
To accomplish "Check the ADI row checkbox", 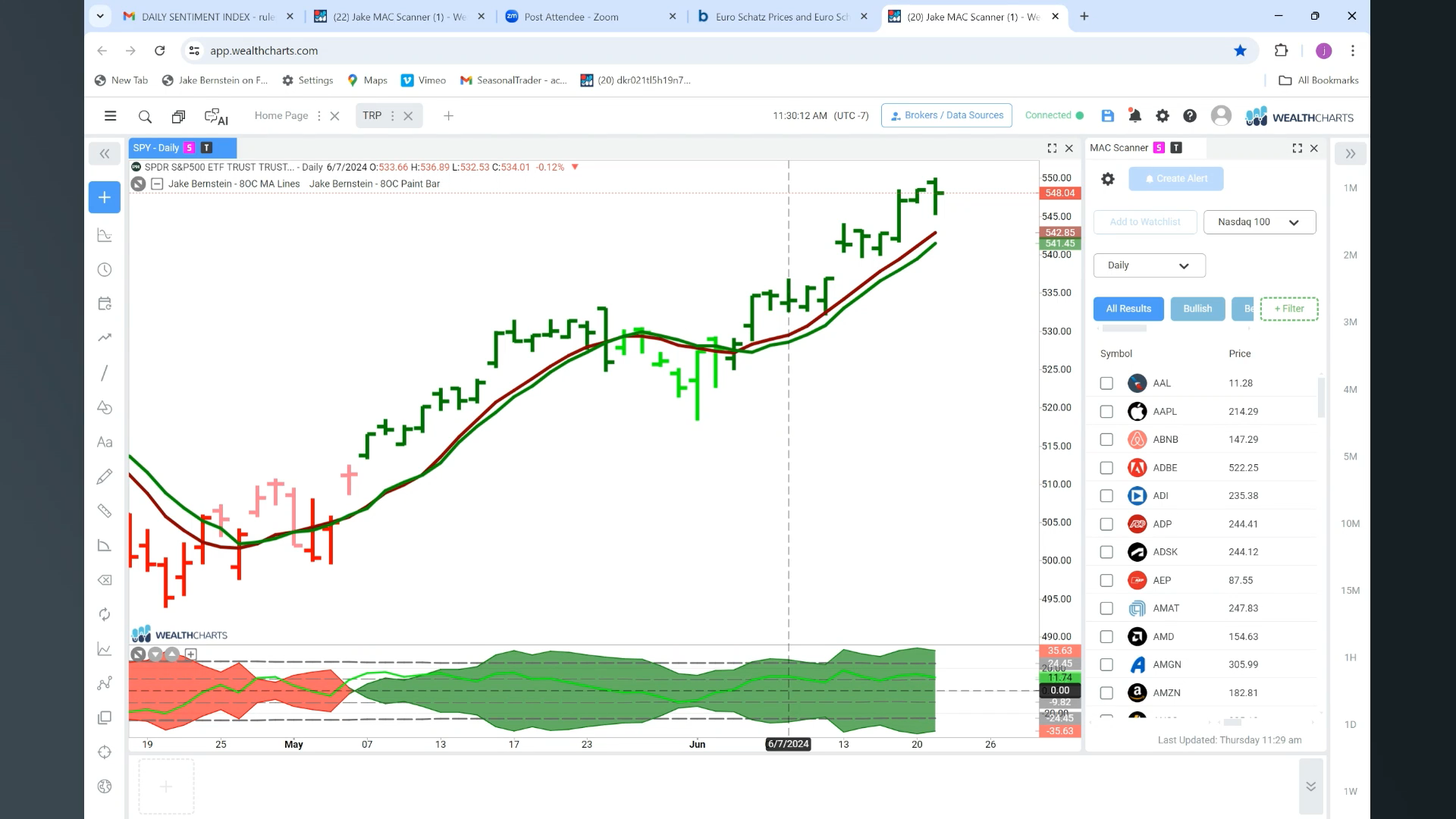I will pos(1106,496).
